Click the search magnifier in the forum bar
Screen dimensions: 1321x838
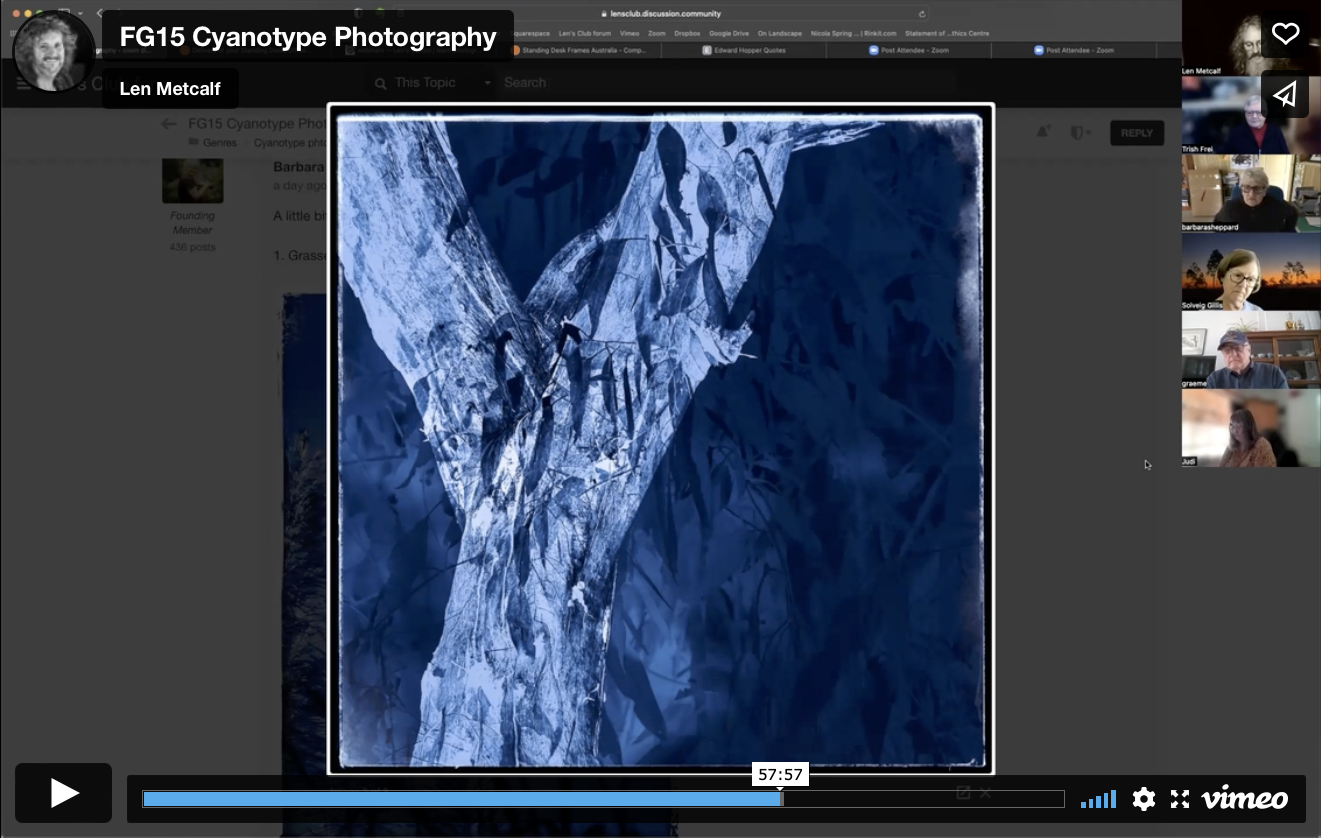[380, 82]
